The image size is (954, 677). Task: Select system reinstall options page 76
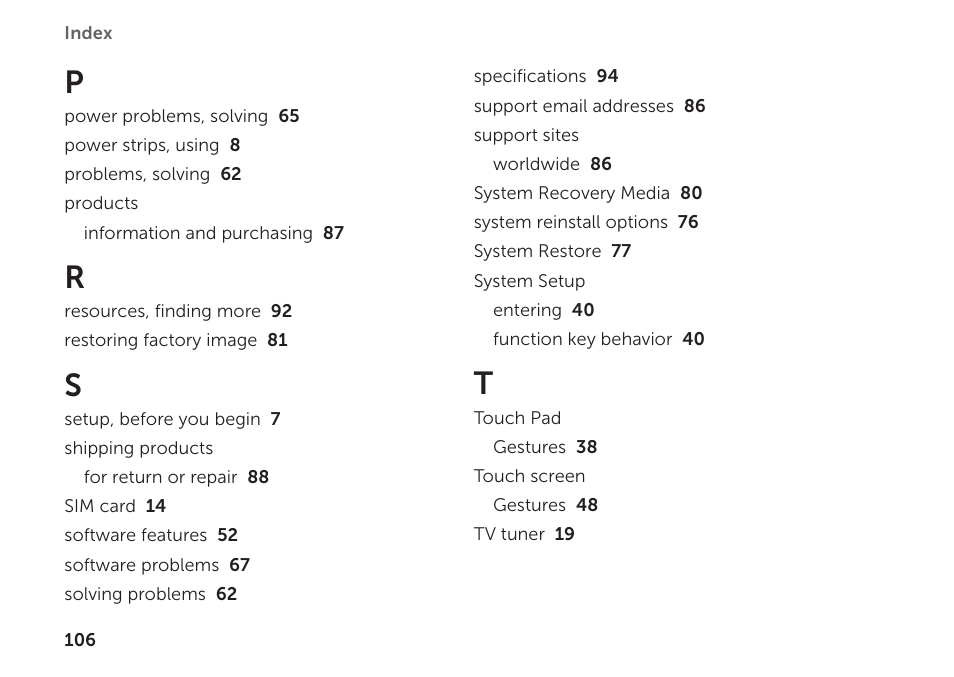pos(586,222)
